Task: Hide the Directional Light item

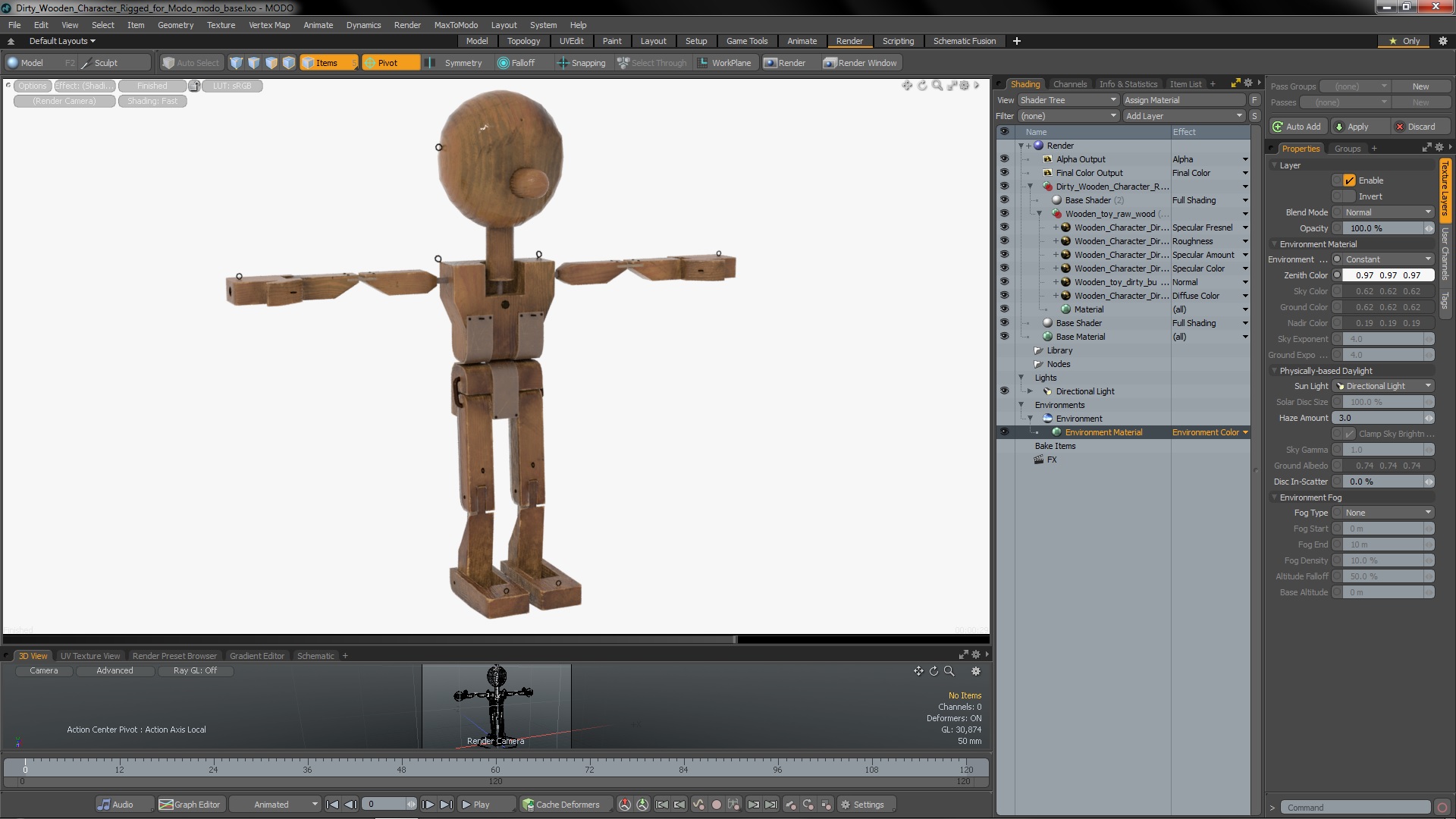Action: [x=1004, y=391]
